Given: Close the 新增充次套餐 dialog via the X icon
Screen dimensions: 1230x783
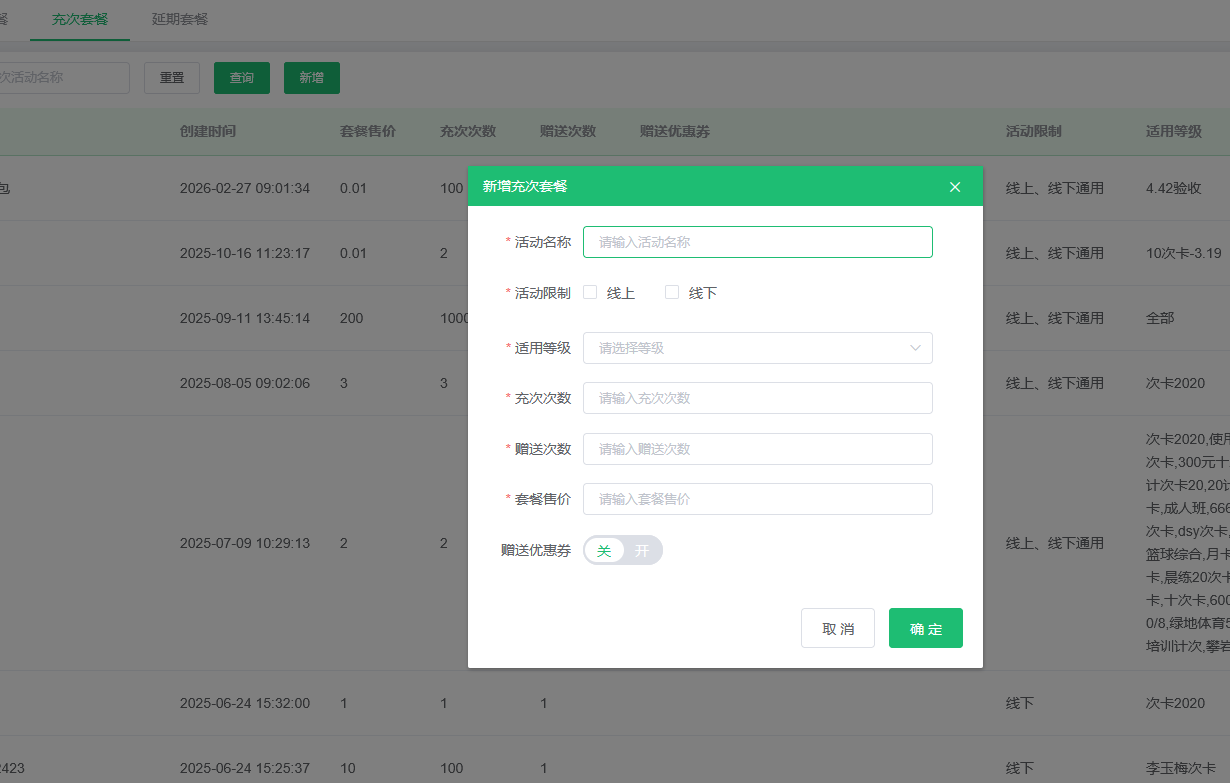Looking at the screenshot, I should 954,186.
